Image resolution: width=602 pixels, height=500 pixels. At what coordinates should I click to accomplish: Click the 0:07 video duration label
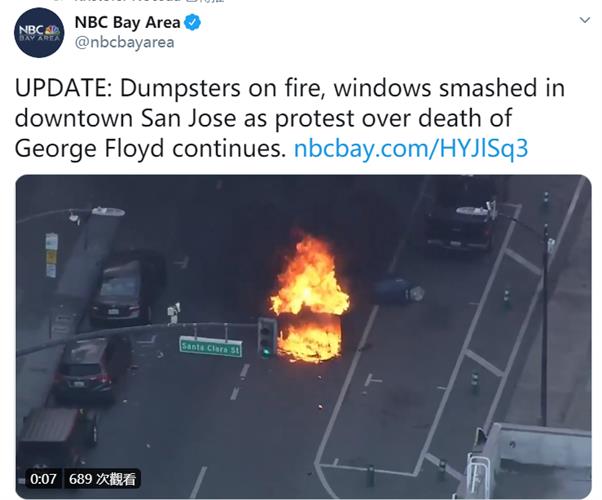43,479
